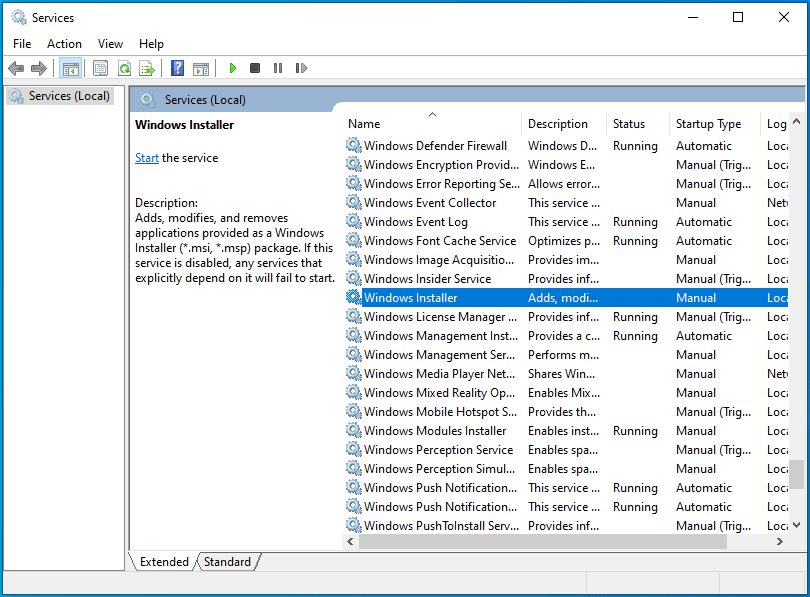Switch to the Standard tab

coord(228,562)
